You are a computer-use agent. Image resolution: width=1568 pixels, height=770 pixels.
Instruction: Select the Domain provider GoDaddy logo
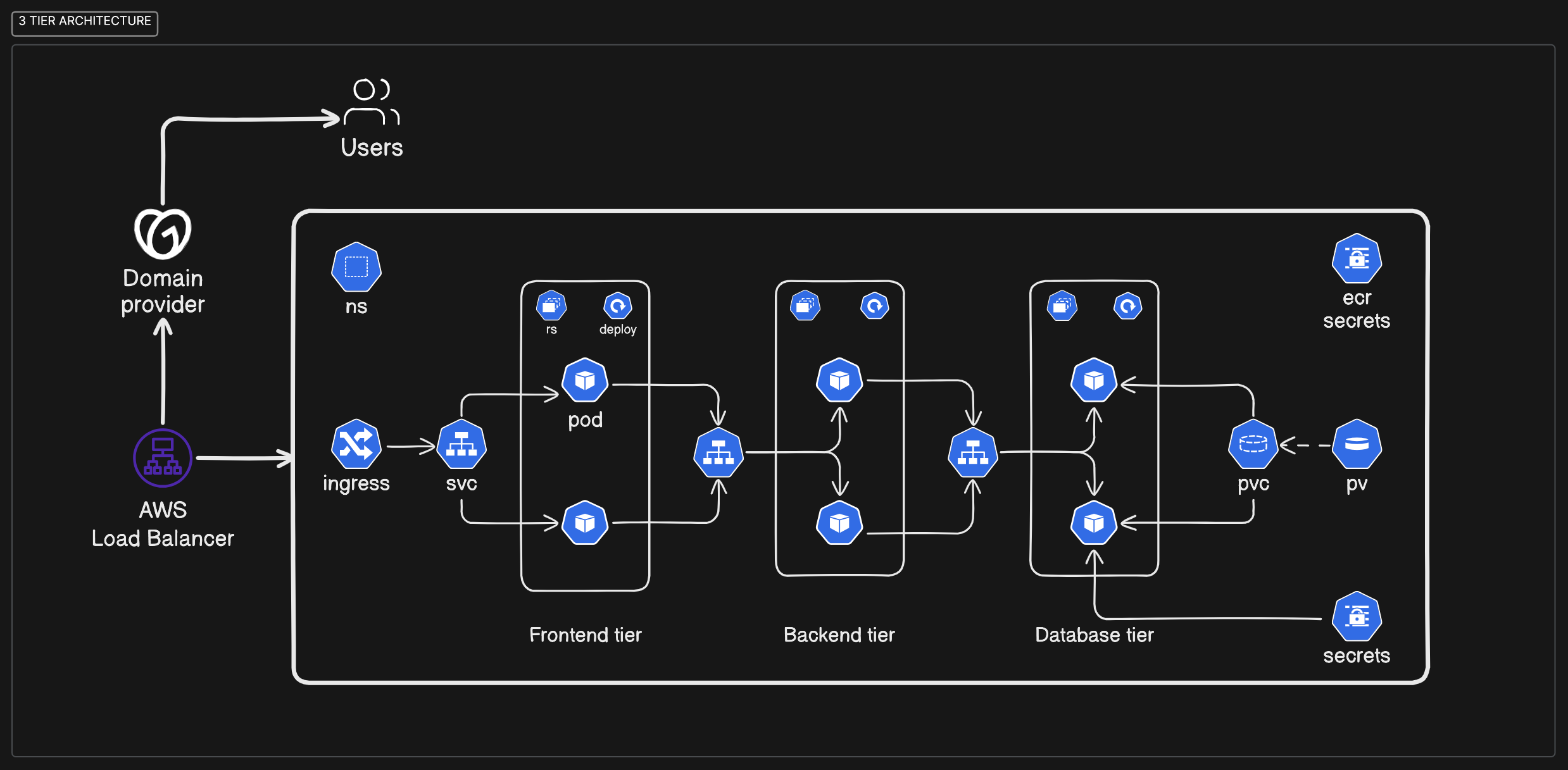tap(163, 233)
